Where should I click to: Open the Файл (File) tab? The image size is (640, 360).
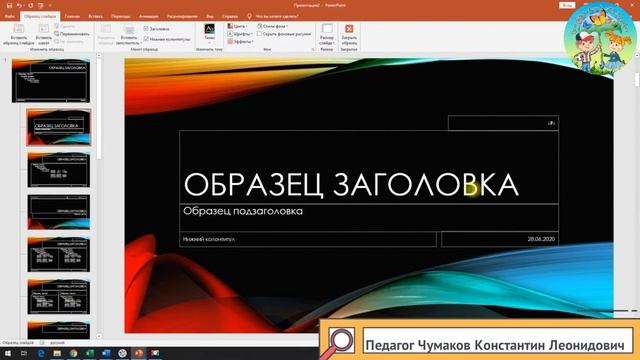click(x=10, y=16)
